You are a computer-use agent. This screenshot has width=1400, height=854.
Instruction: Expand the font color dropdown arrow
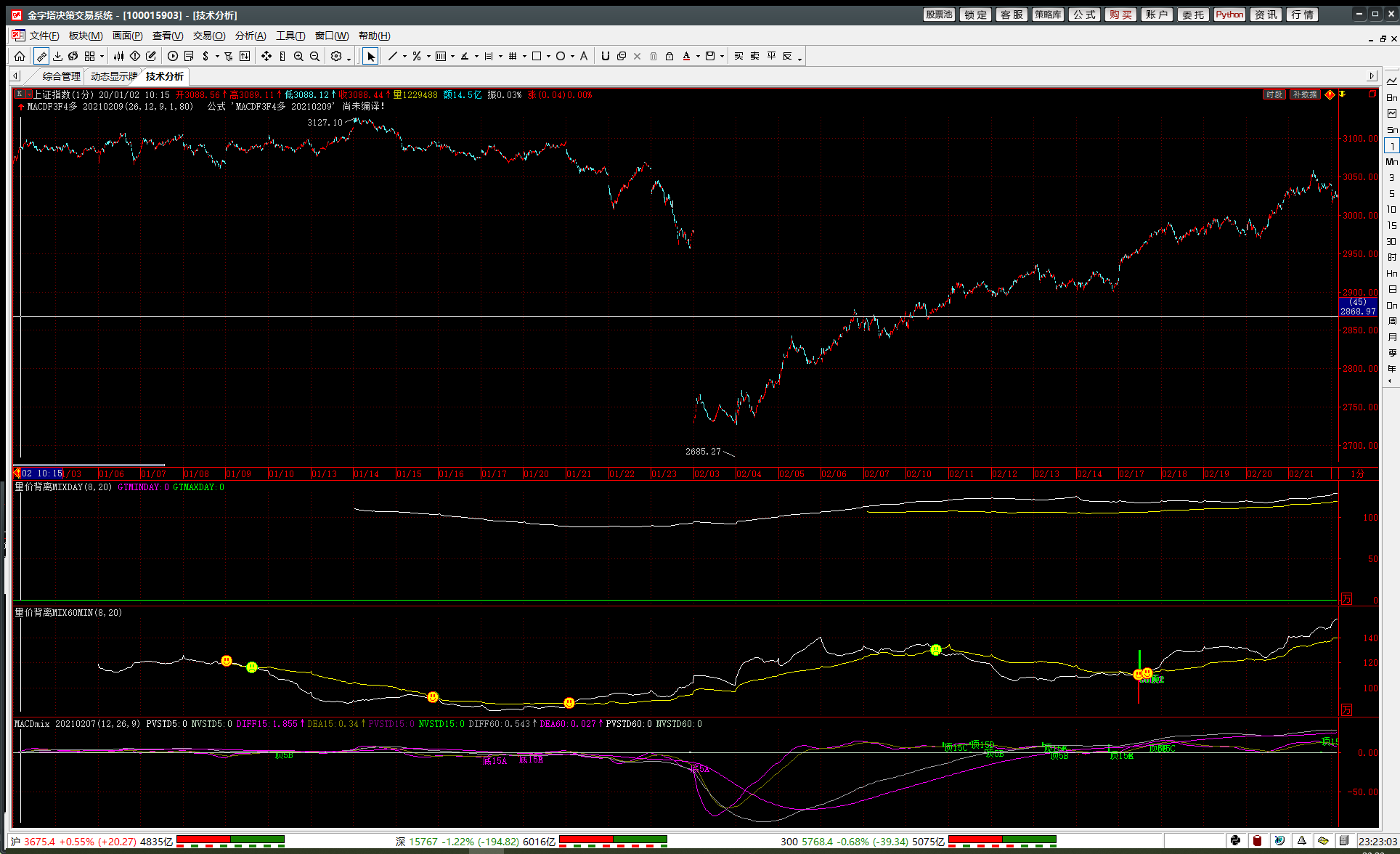pos(698,57)
